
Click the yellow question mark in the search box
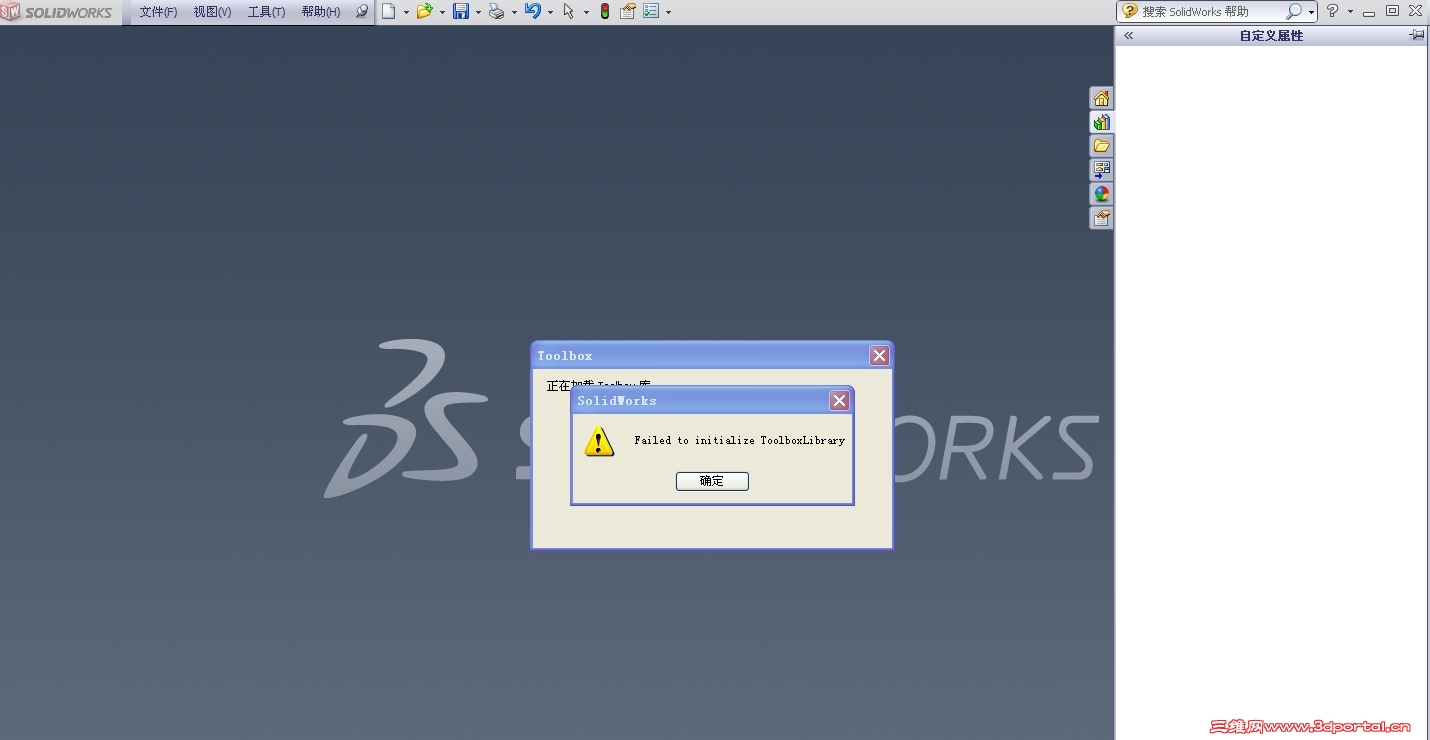click(x=1130, y=12)
